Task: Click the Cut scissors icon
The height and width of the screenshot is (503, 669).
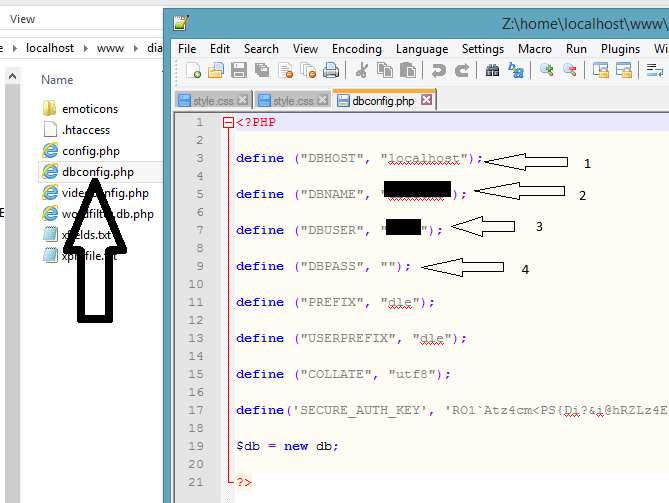Action: (x=362, y=70)
